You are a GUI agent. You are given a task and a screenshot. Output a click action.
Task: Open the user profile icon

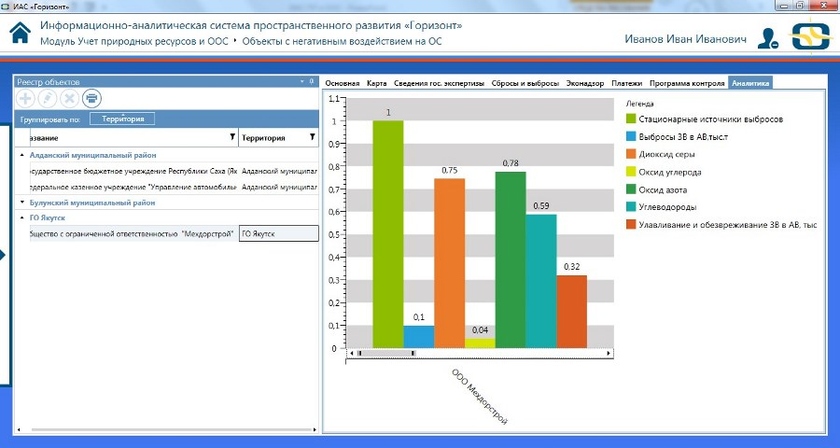coord(767,38)
